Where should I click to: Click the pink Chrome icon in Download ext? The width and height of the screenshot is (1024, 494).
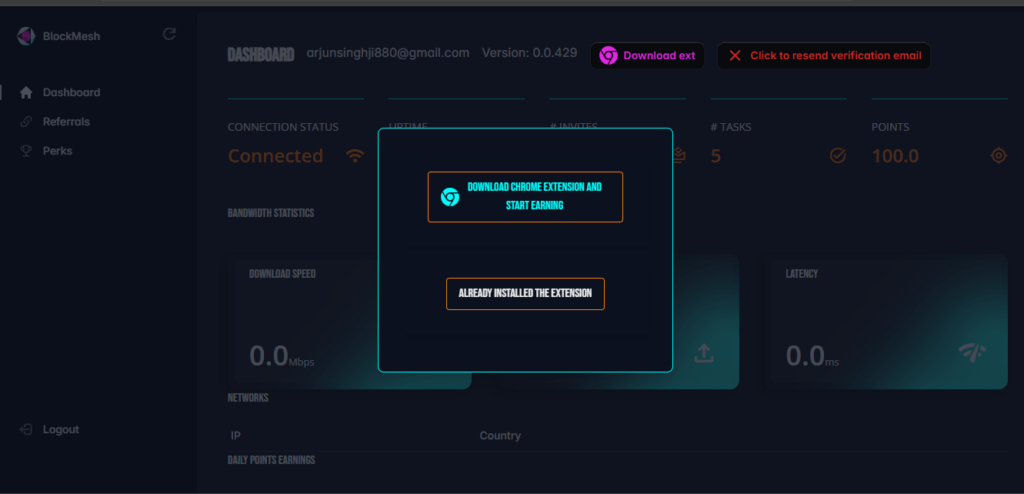[609, 56]
